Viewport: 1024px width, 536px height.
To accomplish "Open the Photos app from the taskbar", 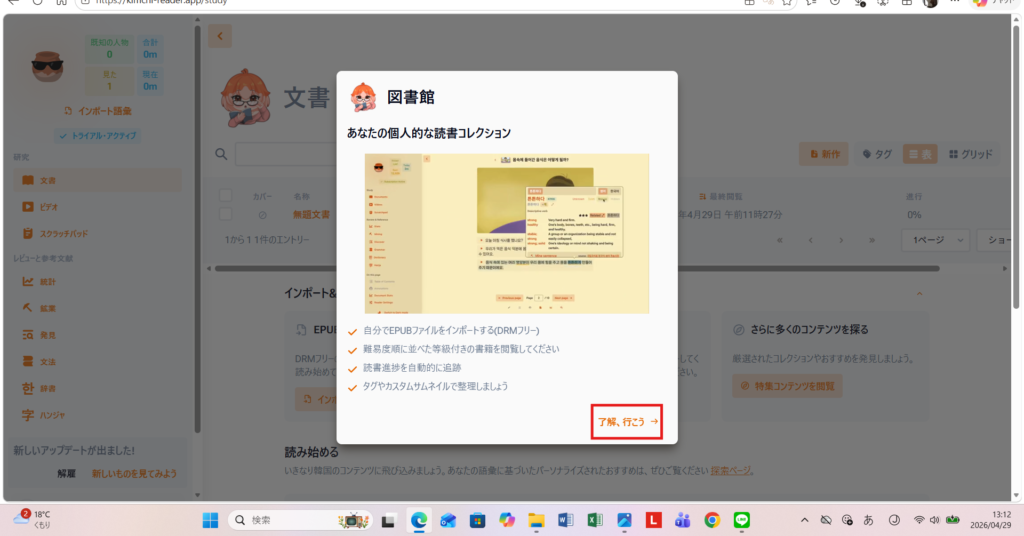I will tap(624, 520).
